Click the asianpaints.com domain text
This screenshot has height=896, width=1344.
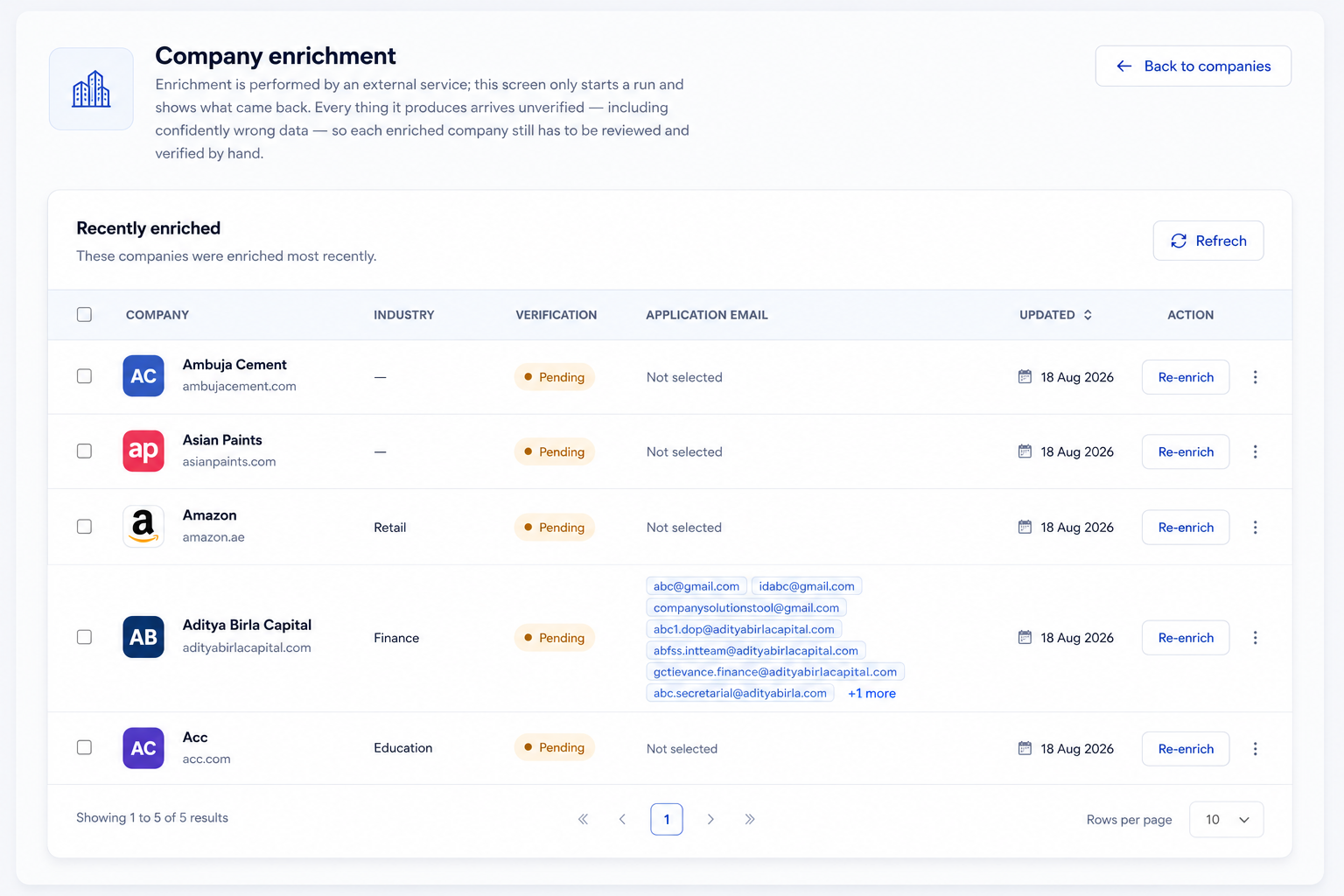point(229,462)
